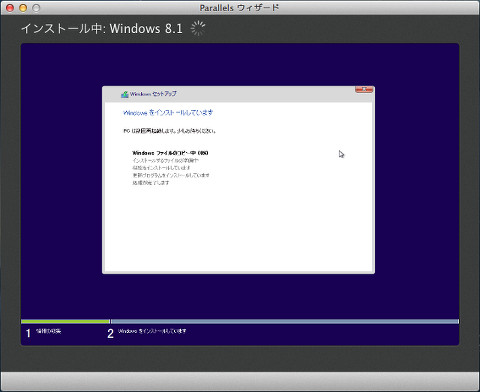
Task: Click the gray zoom button of Parallels wizard
Action: pos(36,8)
